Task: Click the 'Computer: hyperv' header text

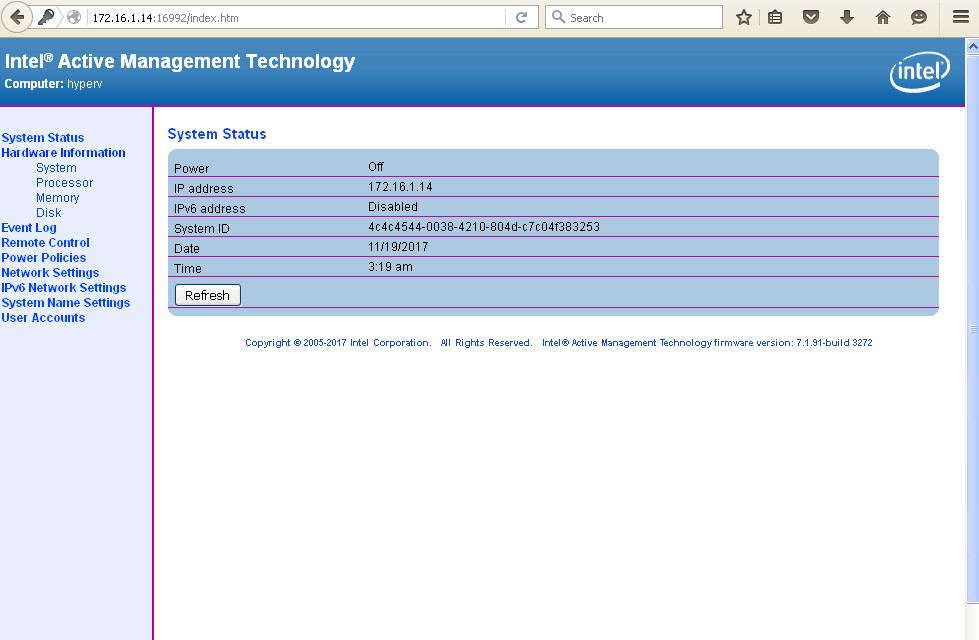Action: 53,84
